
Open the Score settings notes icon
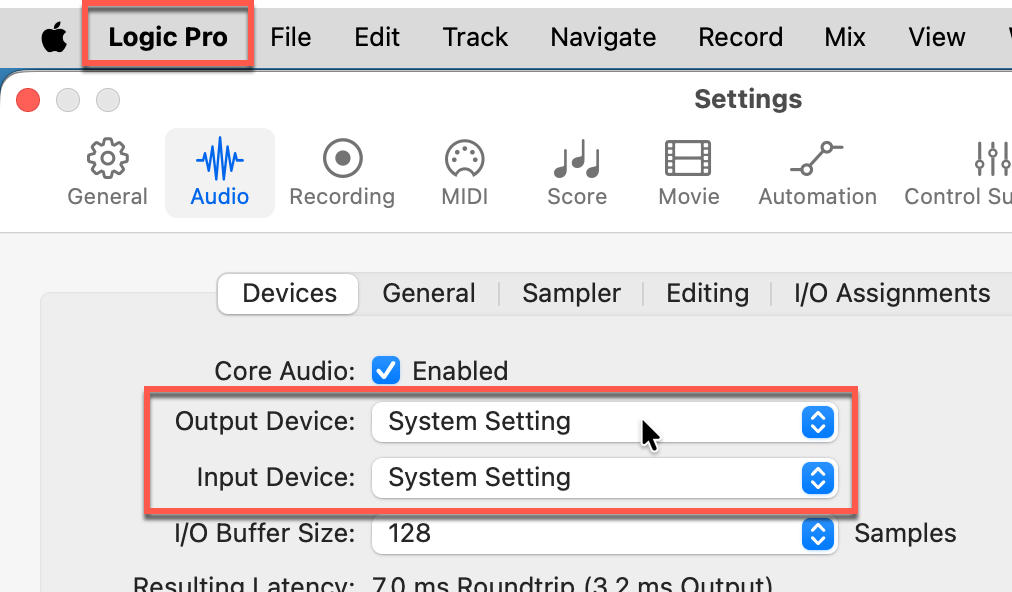coord(577,160)
